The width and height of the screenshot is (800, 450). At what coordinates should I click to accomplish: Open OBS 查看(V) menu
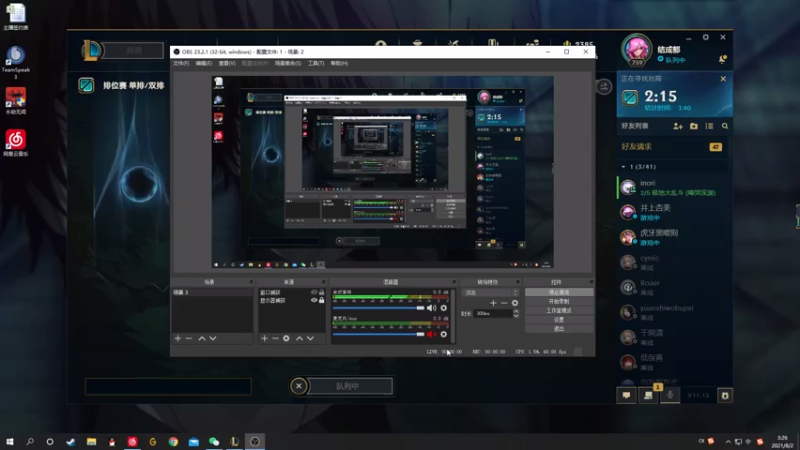(227, 63)
